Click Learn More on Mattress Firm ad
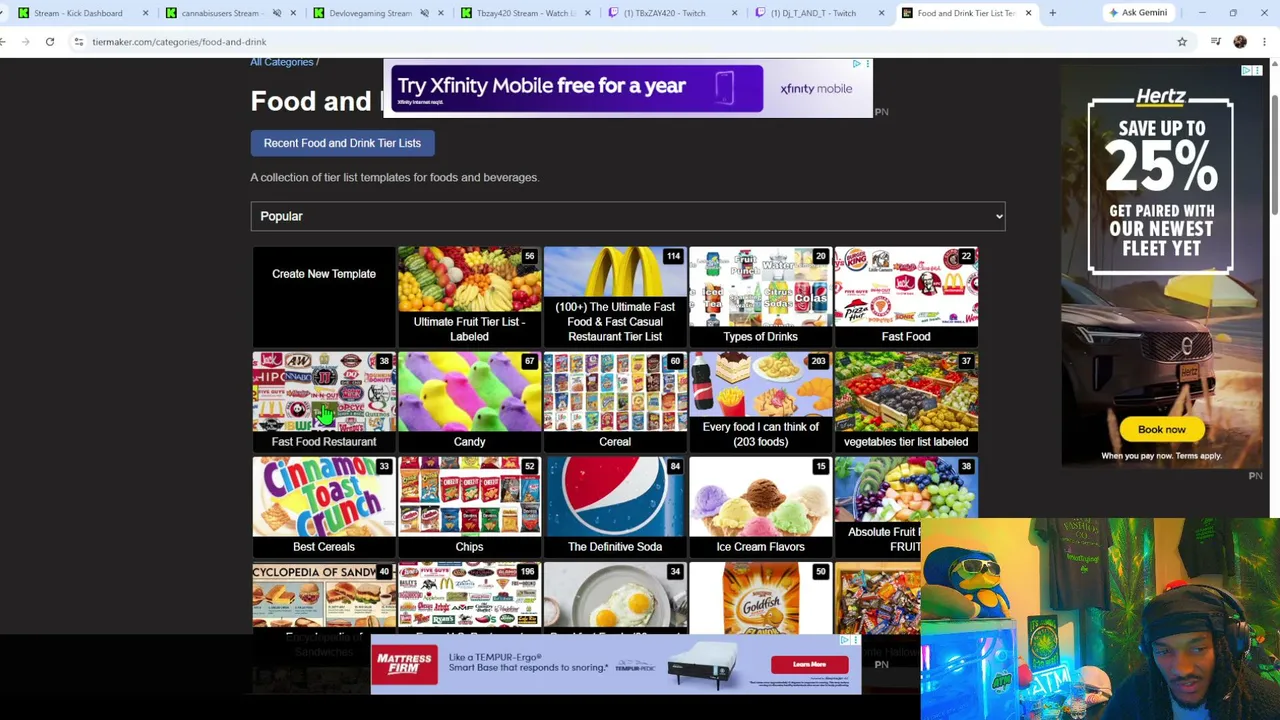 tap(810, 665)
